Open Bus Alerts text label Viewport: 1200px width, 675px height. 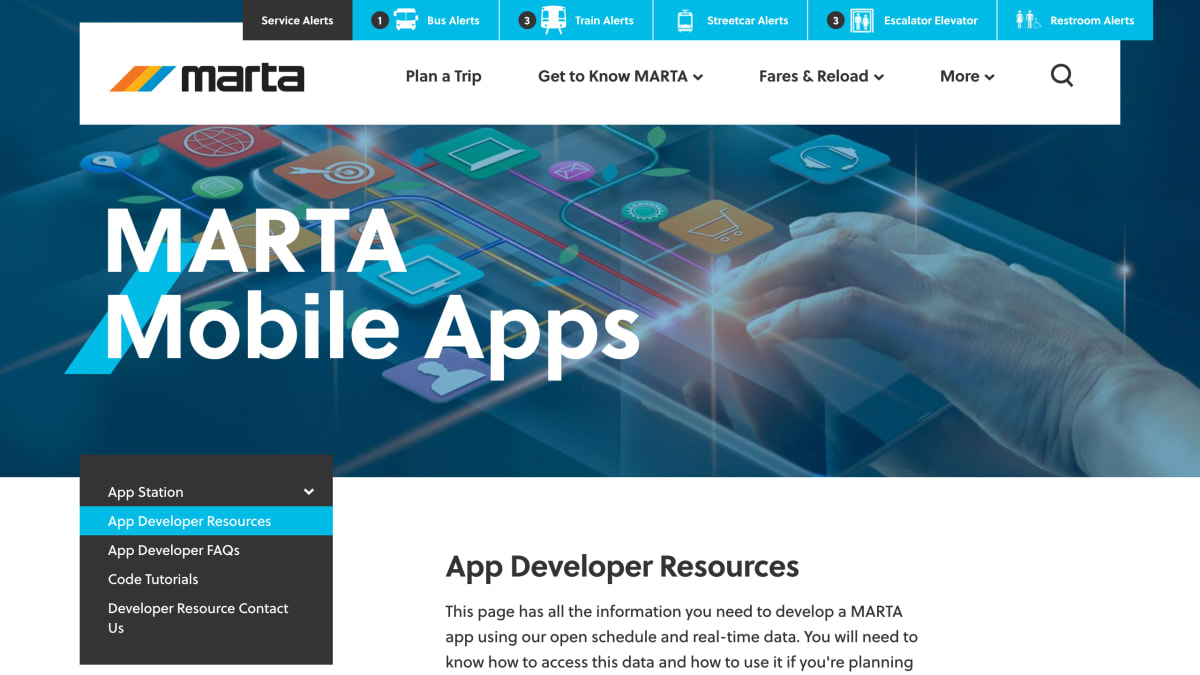click(x=453, y=20)
